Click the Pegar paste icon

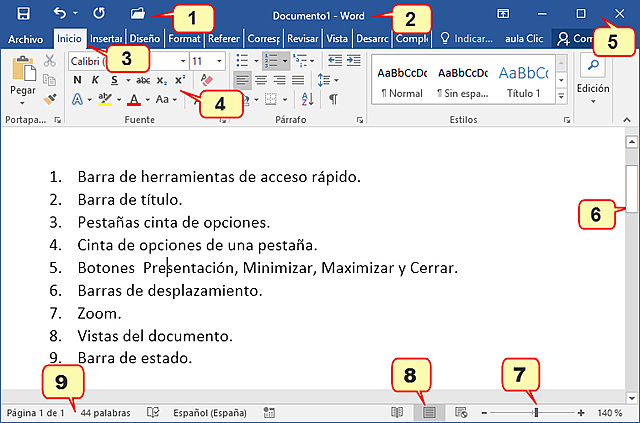click(x=23, y=68)
